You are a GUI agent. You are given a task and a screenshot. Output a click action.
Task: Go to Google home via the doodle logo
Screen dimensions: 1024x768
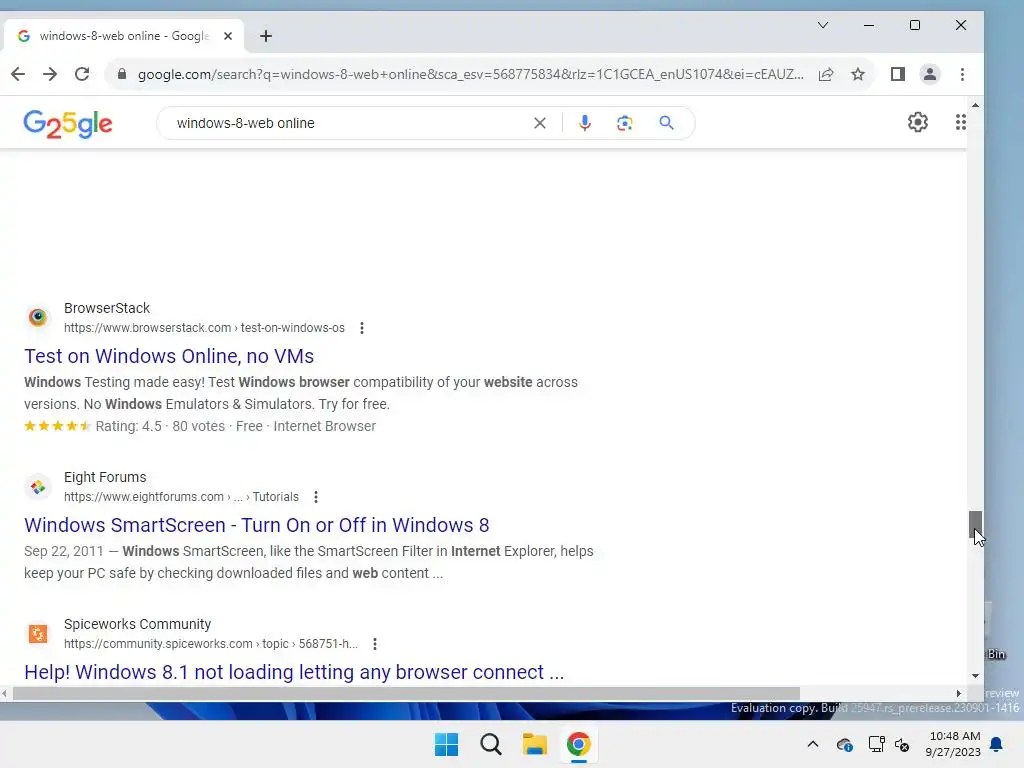[68, 123]
